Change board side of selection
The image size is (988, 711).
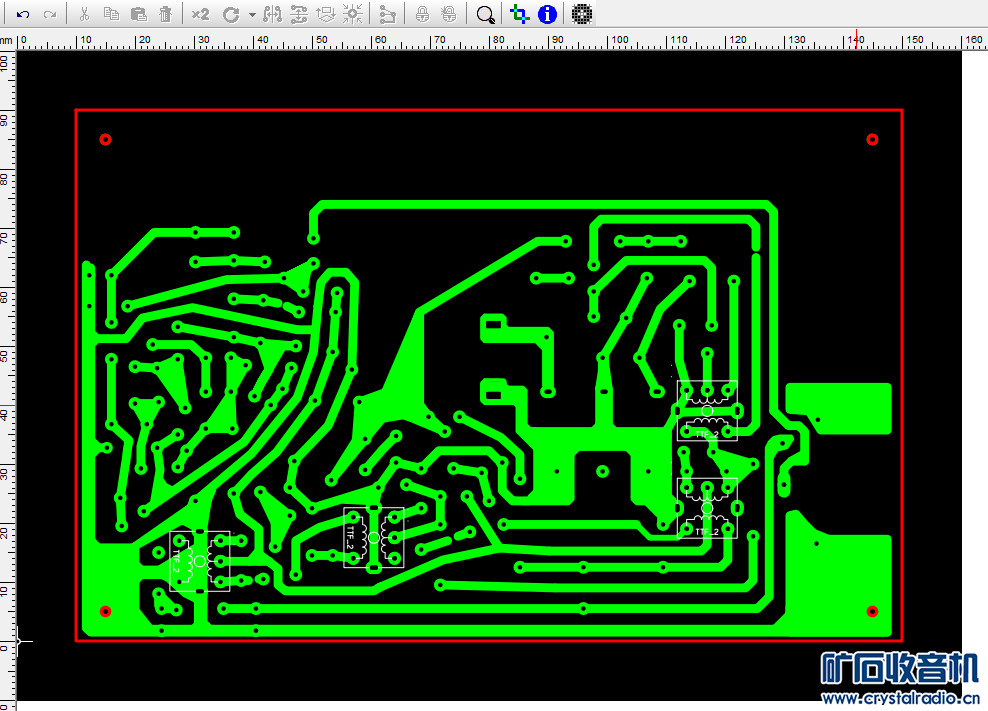326,14
